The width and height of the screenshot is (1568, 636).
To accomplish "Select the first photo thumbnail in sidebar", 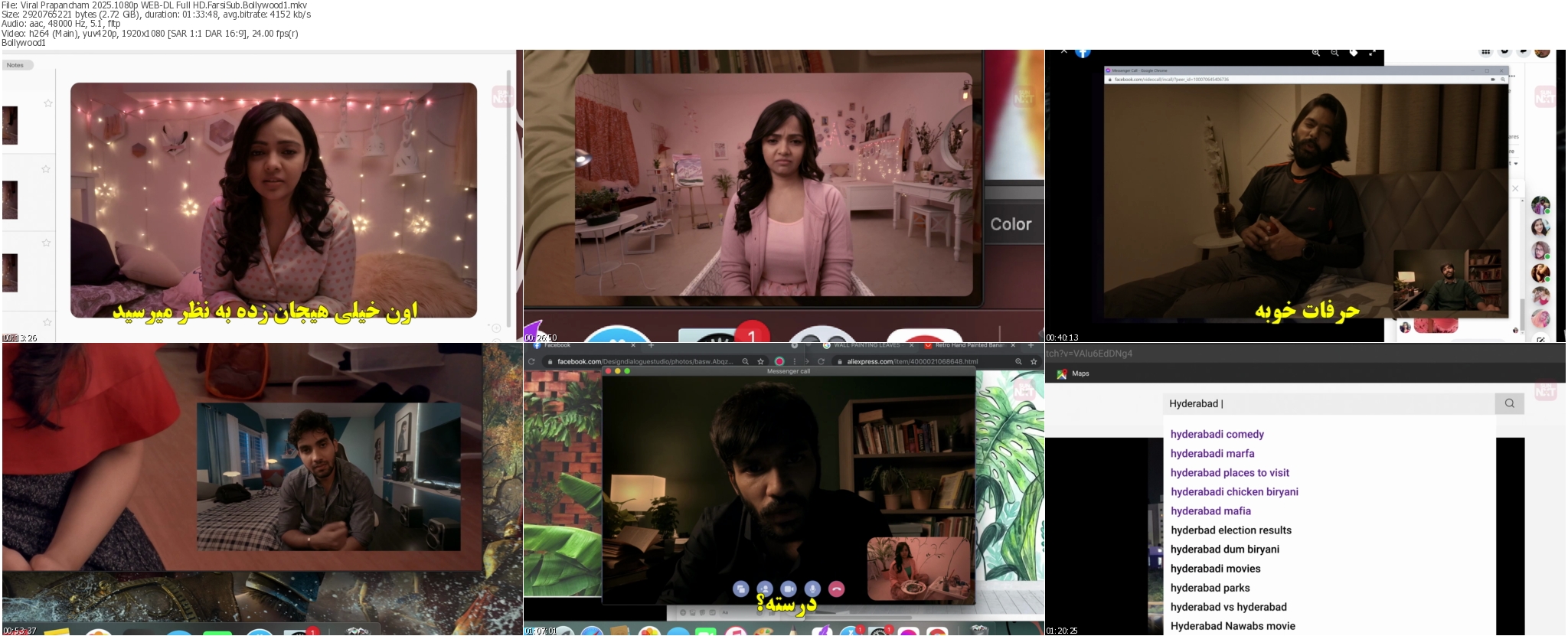I will (x=10, y=126).
